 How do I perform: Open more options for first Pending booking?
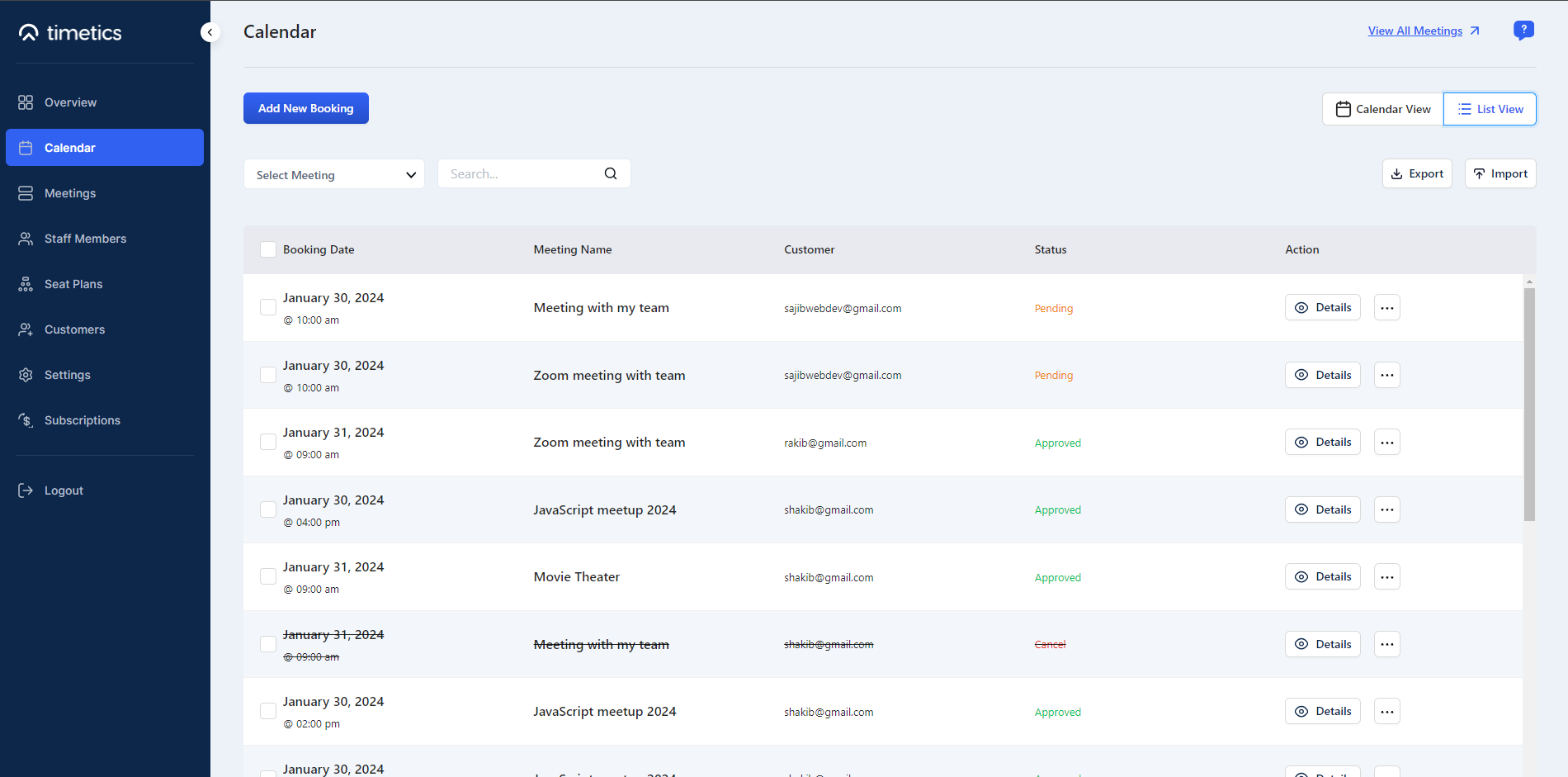tap(1386, 308)
